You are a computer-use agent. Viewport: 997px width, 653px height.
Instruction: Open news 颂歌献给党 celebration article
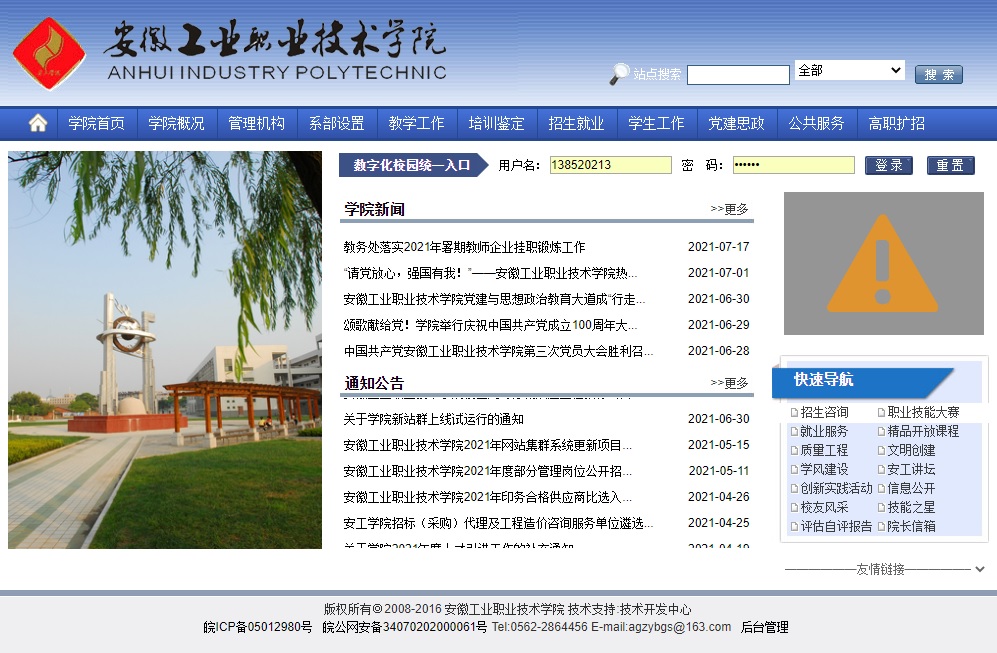[x=490, y=325]
